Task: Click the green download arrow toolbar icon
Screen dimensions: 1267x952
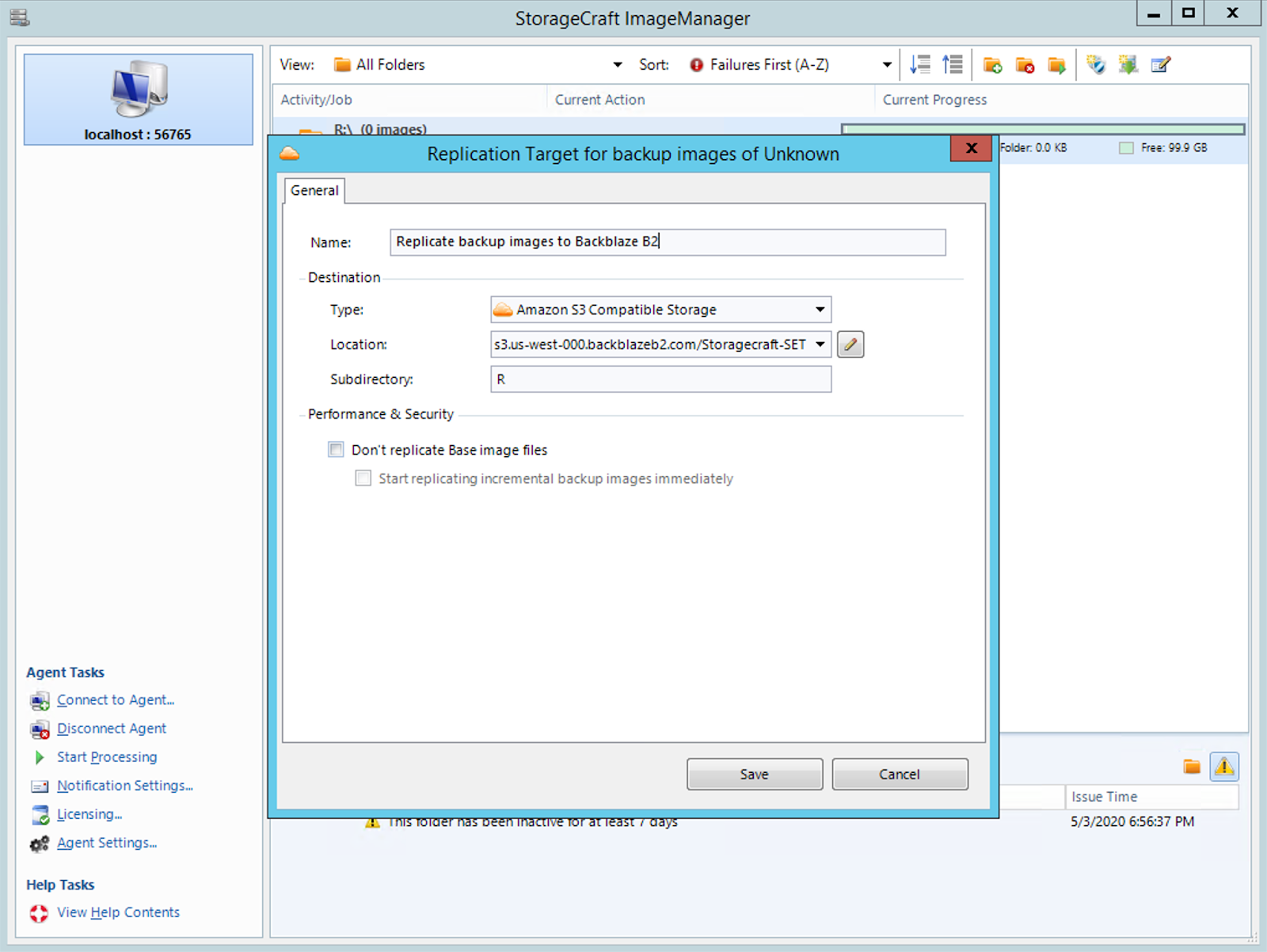Action: coord(1128,64)
